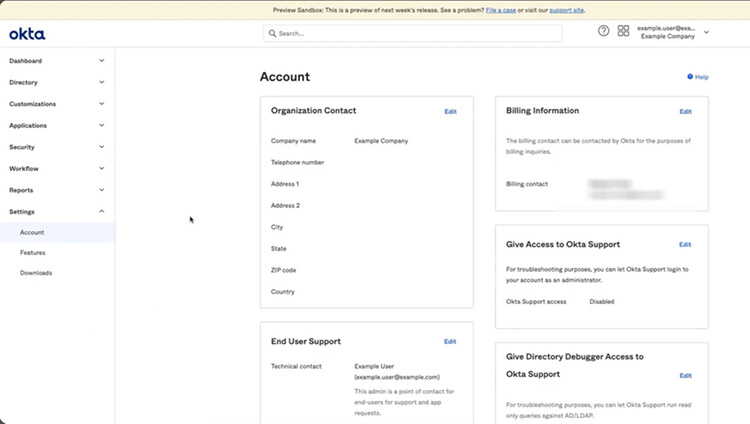Click the Technical contact label
The width and height of the screenshot is (750, 424).
(296, 366)
